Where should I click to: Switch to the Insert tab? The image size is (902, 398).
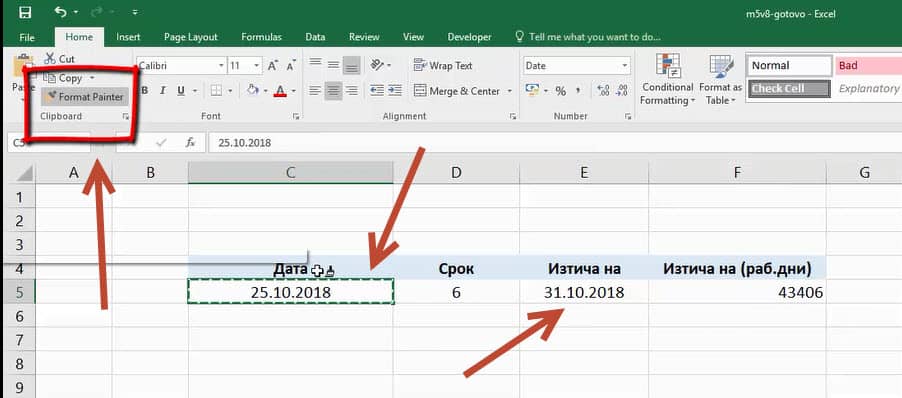tap(128, 37)
